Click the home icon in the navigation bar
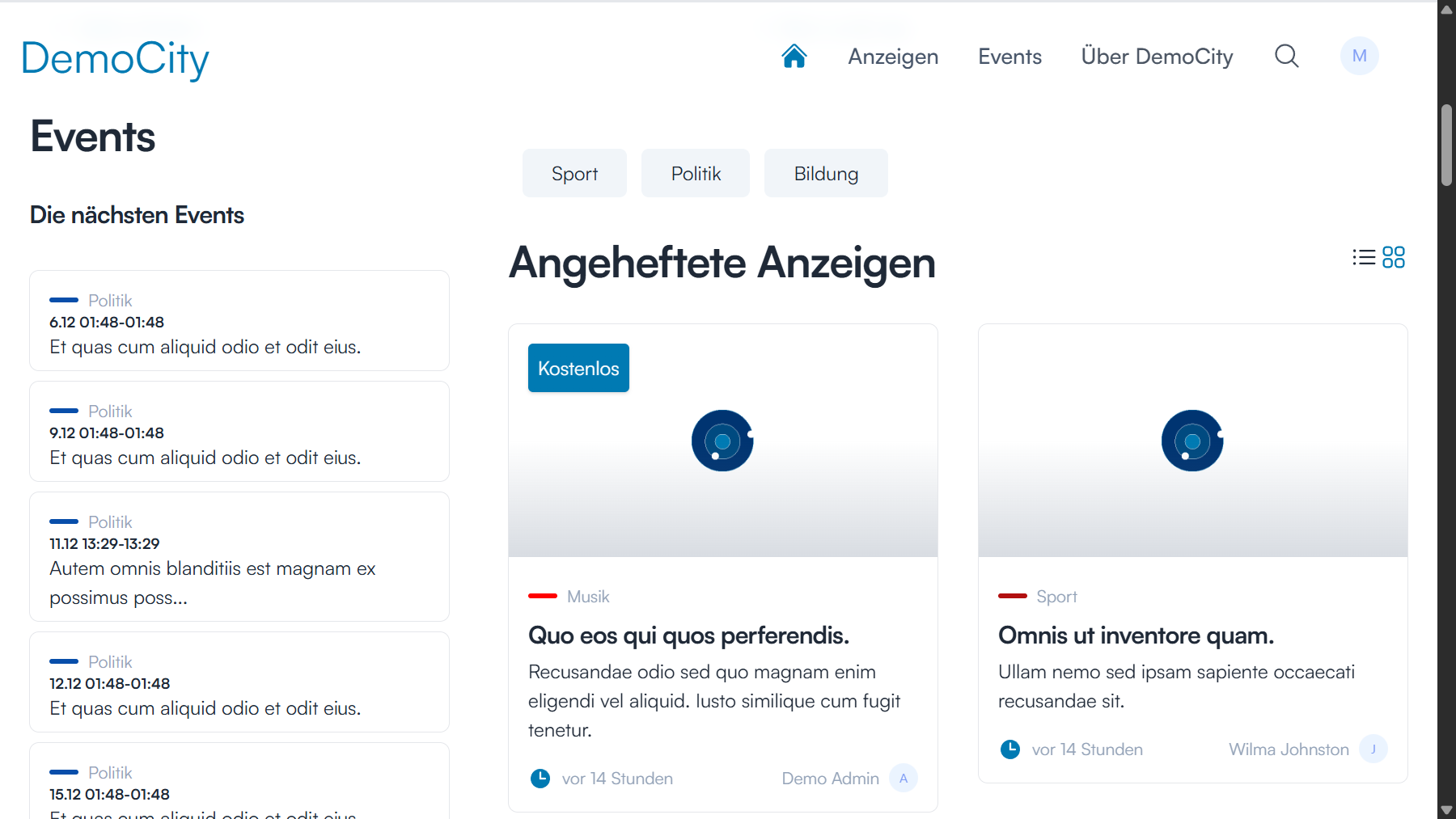This screenshot has width=1456, height=819. (x=794, y=56)
